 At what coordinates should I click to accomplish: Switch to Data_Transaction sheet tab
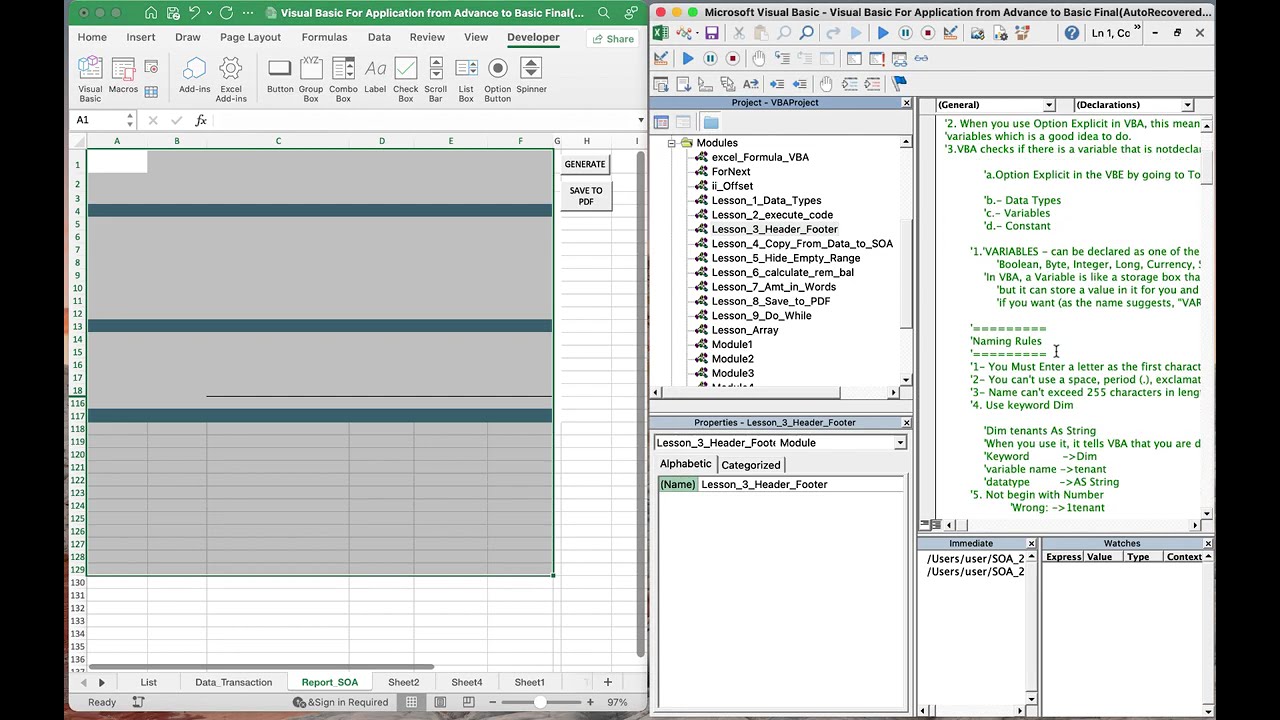233,682
